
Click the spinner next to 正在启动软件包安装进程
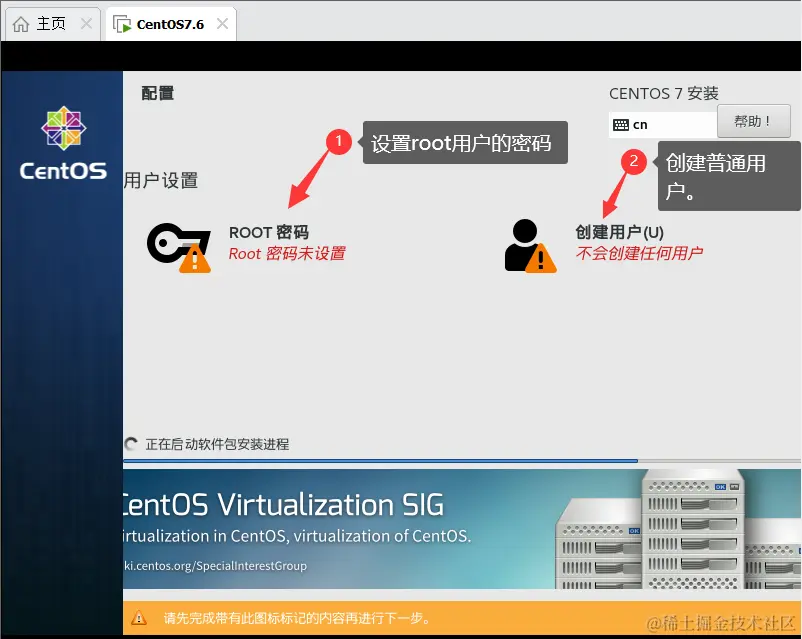[131, 444]
